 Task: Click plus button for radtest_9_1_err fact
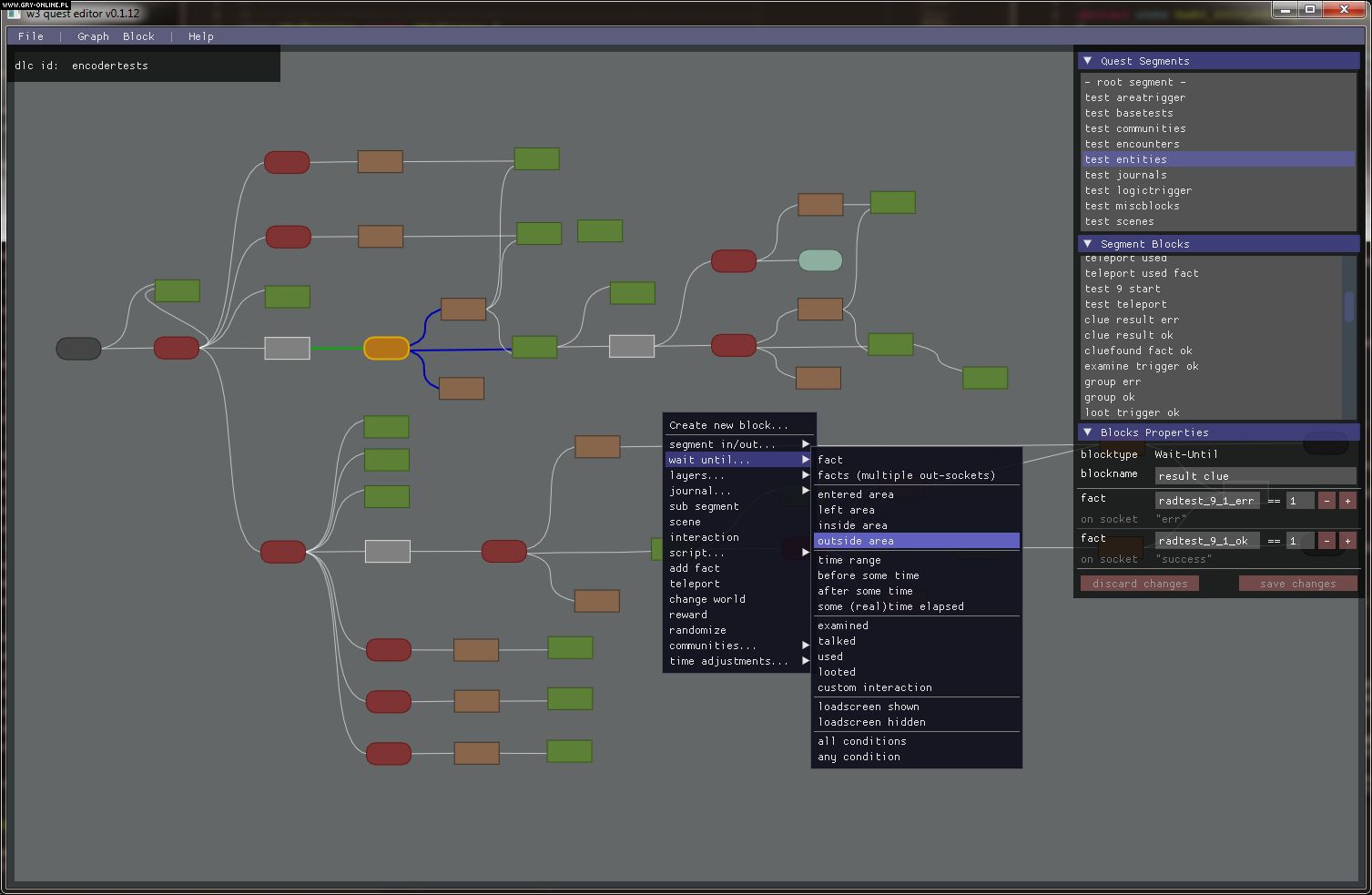tap(1347, 501)
